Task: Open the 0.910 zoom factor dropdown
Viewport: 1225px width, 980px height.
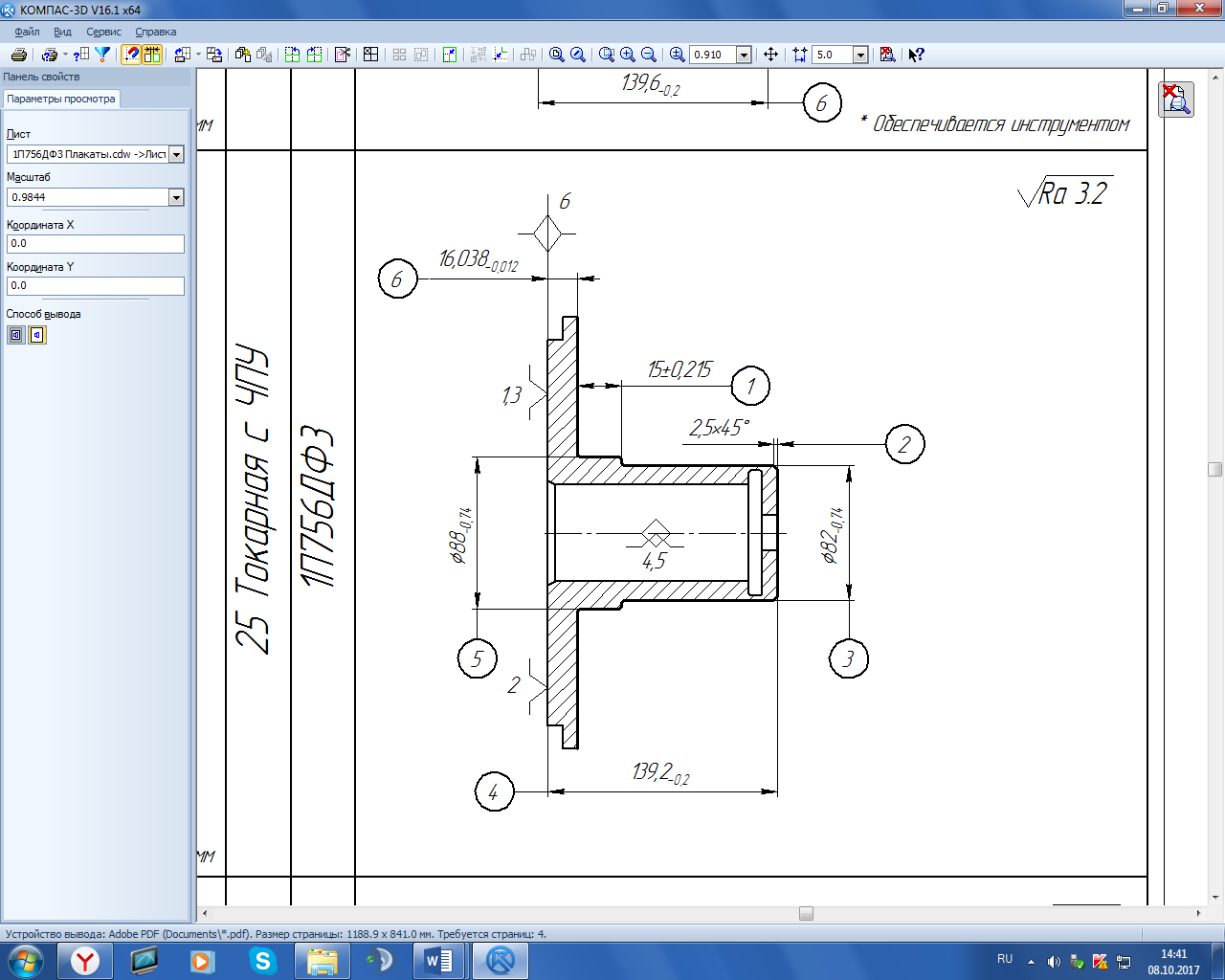Action: click(x=744, y=55)
